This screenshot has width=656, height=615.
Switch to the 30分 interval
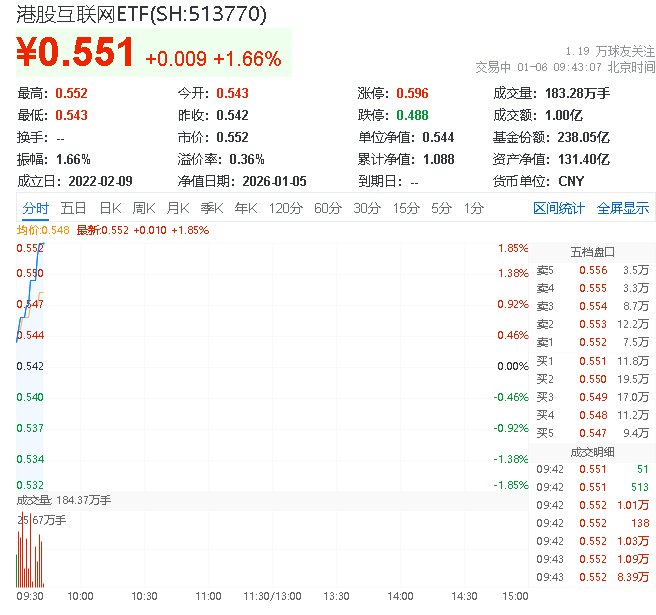pyautogui.click(x=366, y=208)
